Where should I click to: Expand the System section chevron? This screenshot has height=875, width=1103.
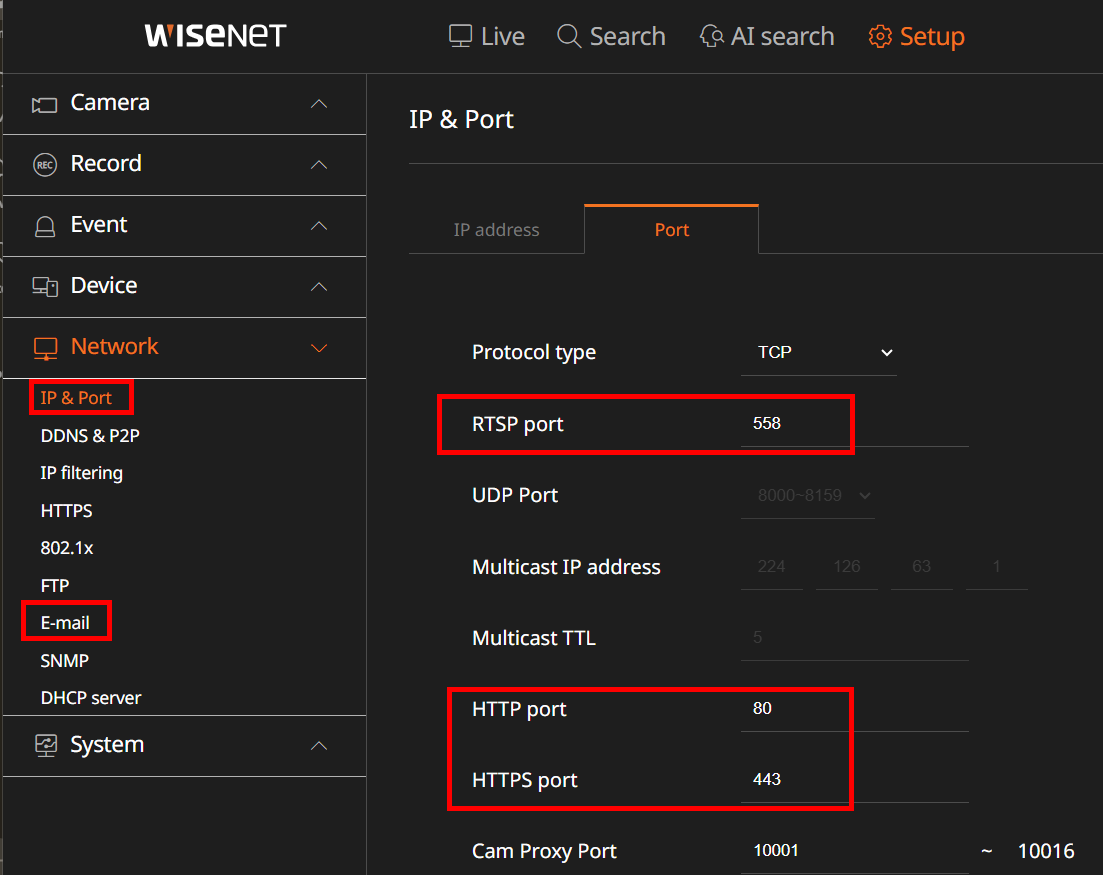(x=319, y=746)
